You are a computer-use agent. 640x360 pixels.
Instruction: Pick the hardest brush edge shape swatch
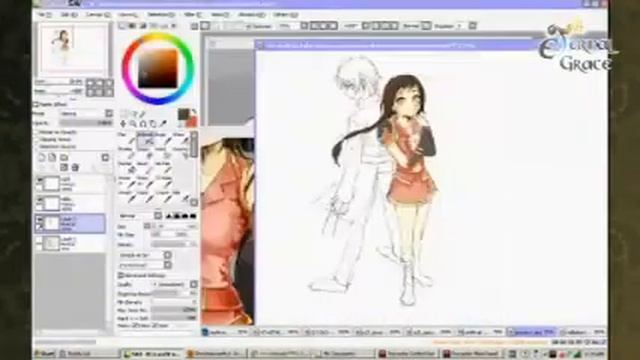click(x=193, y=216)
